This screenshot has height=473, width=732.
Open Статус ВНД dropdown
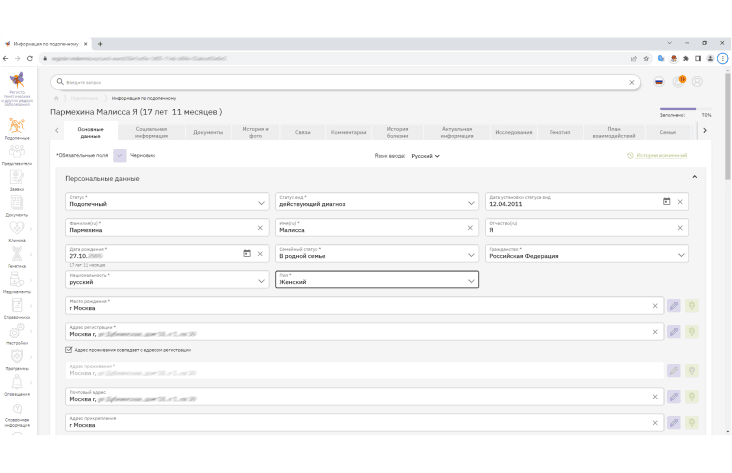coord(377,201)
